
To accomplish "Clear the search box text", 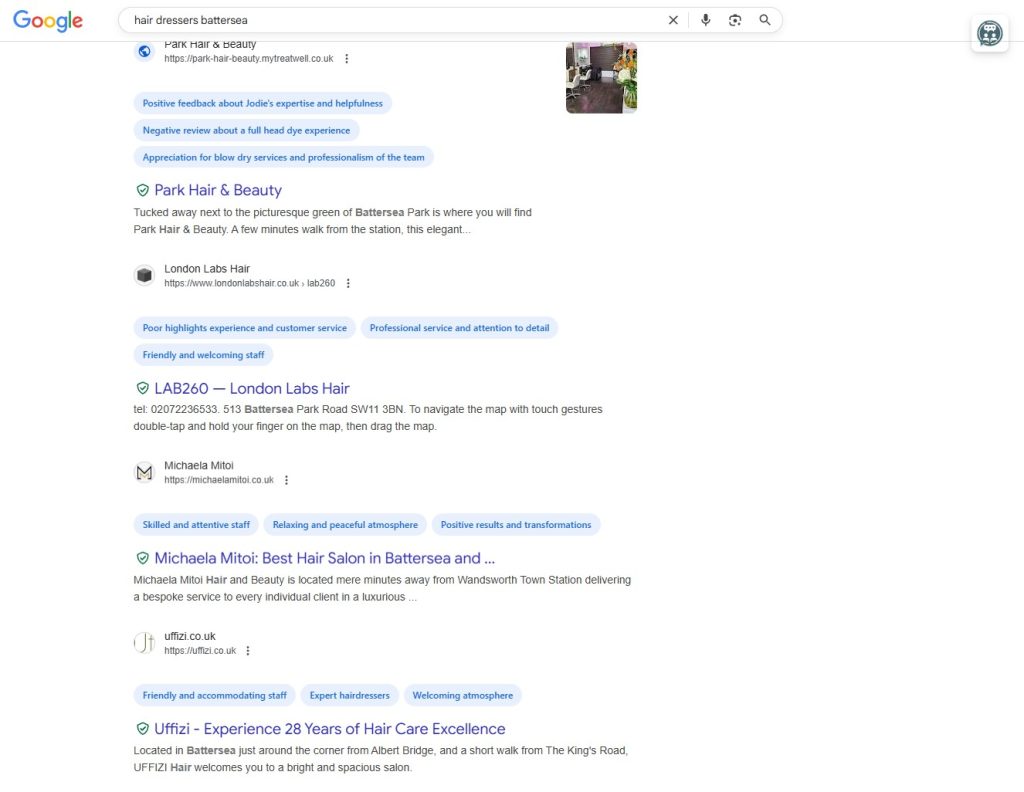I will [x=673, y=20].
